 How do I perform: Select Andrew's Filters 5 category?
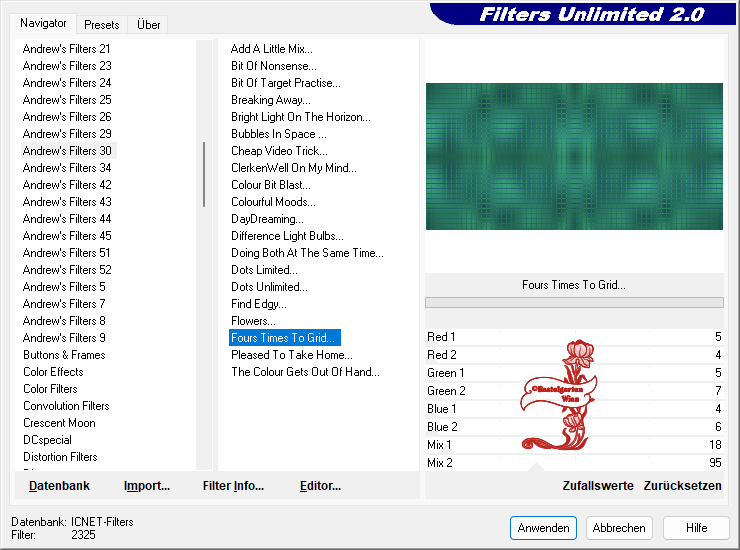pyautogui.click(x=64, y=287)
